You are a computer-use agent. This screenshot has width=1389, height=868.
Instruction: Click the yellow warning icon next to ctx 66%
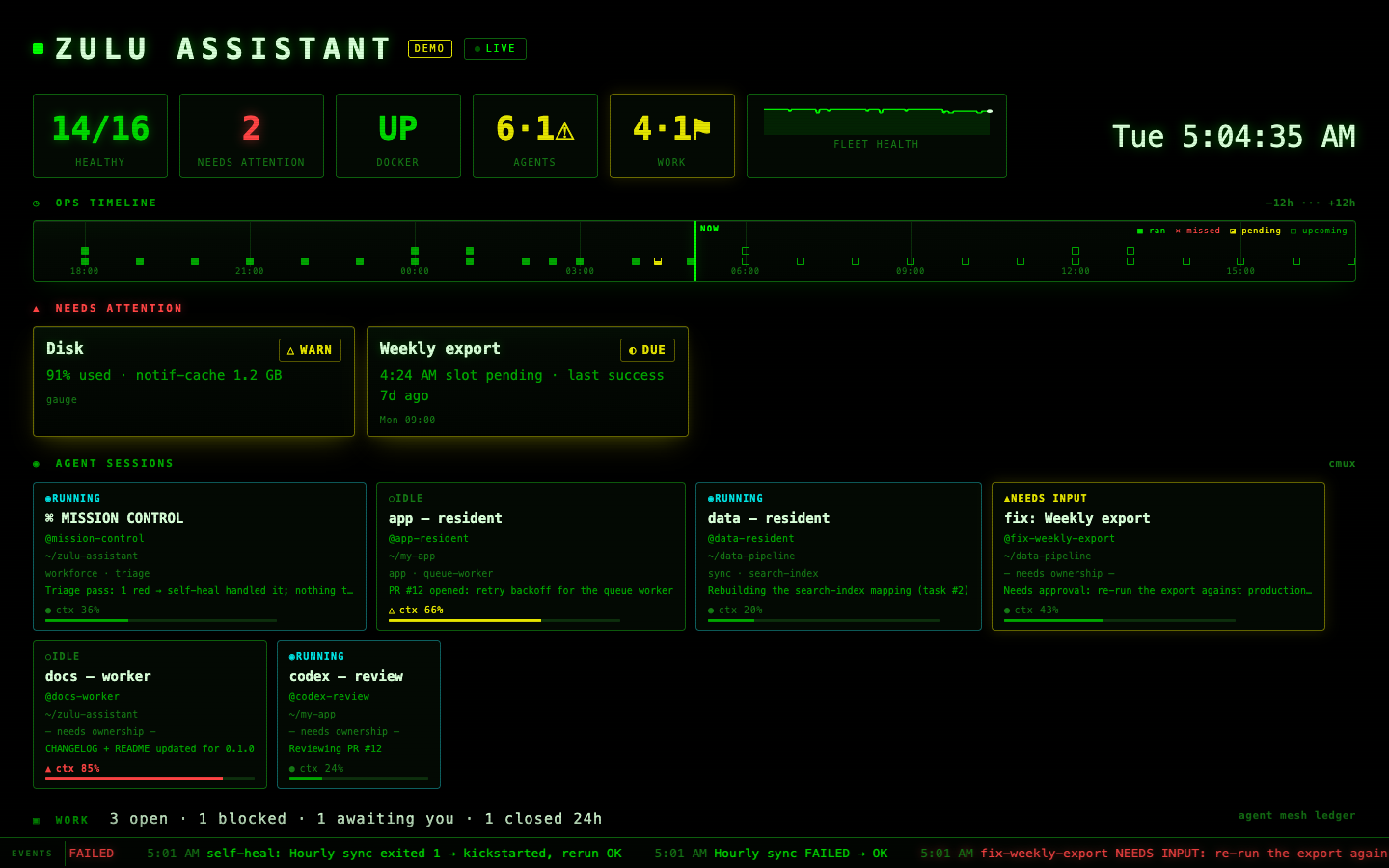(x=392, y=610)
